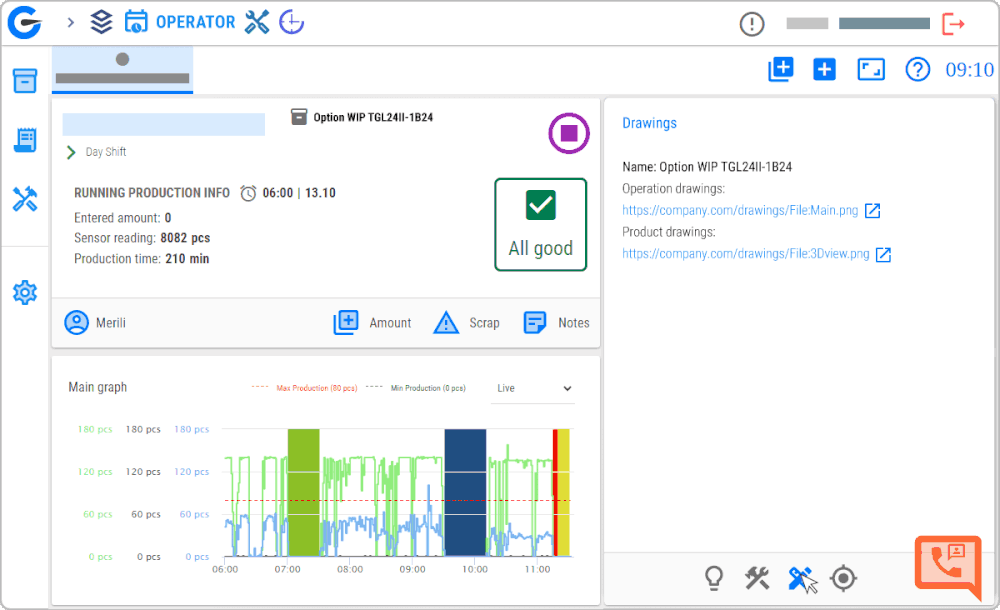
Task: Click the 09:10 clock display
Action: [969, 70]
